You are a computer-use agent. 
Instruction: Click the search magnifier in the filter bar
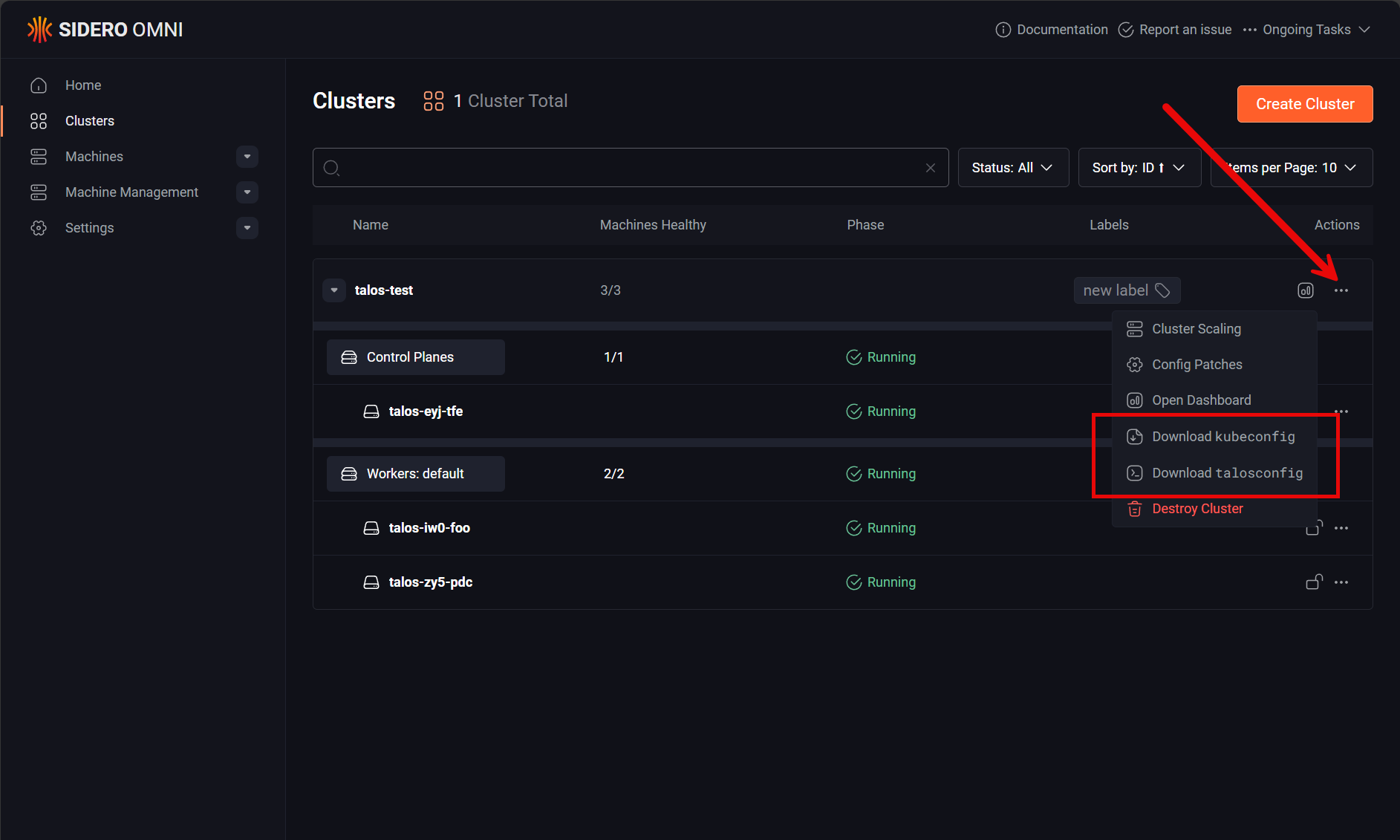click(331, 167)
